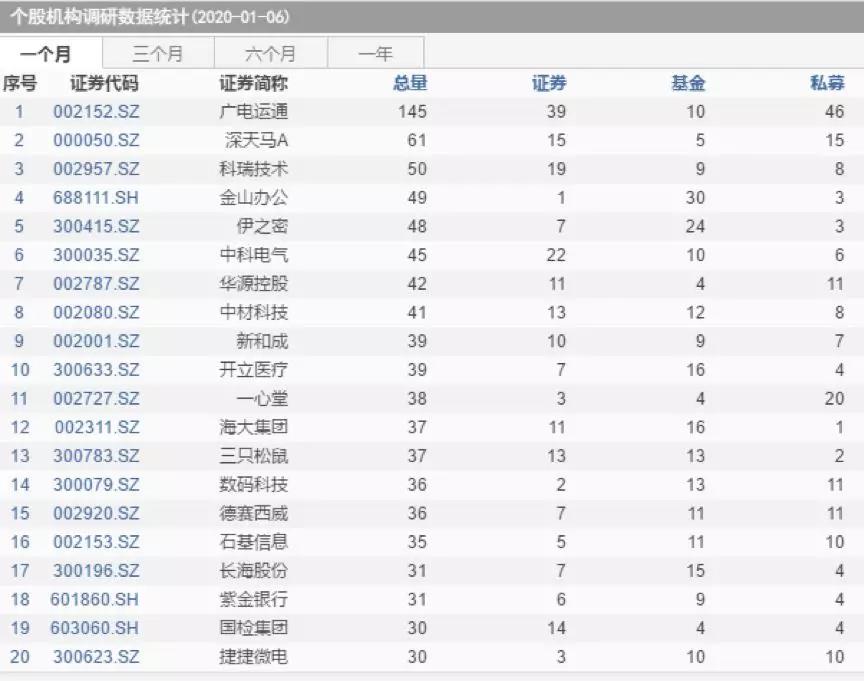Click the 序号 column header
864x681 pixels.
(x=23, y=84)
